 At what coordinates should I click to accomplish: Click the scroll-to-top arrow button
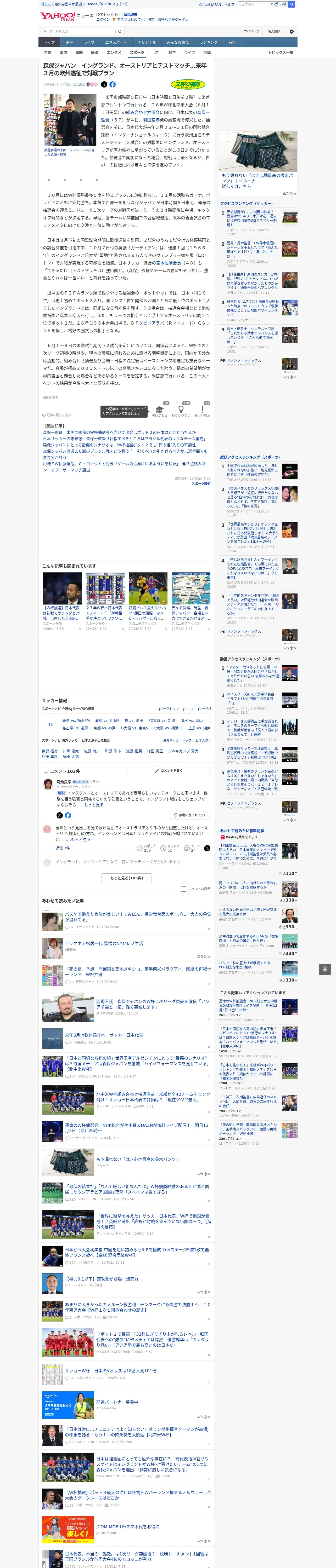325,969
